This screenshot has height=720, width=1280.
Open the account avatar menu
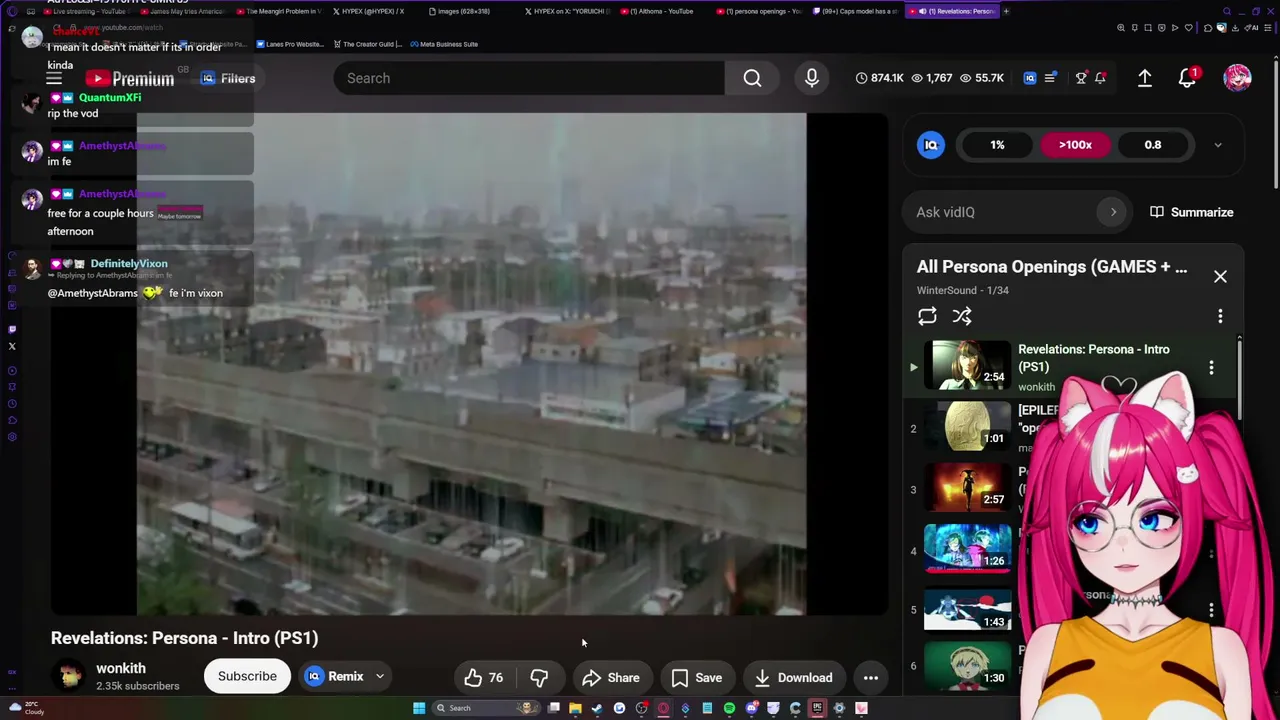[x=1237, y=78]
